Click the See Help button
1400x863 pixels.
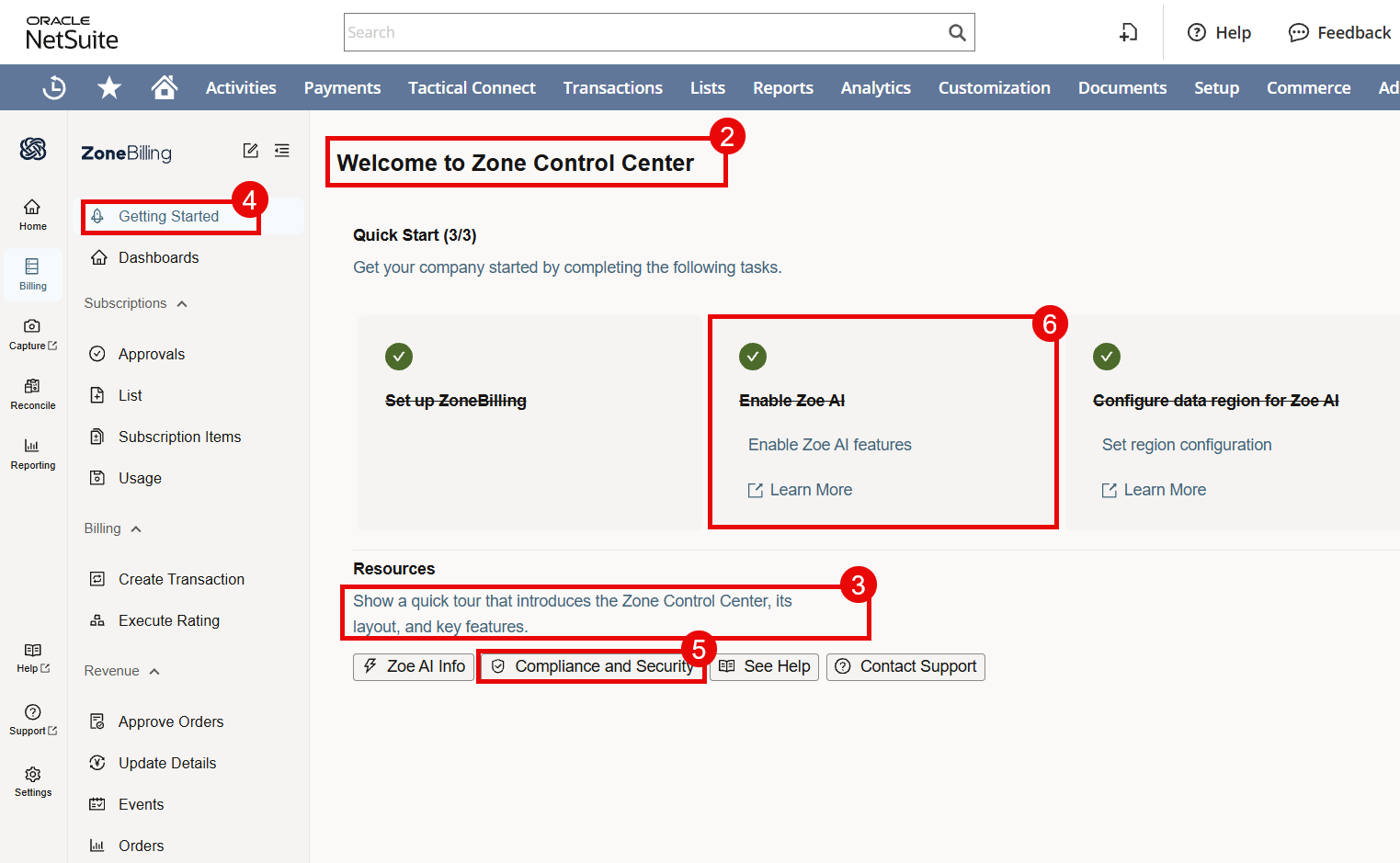764,666
